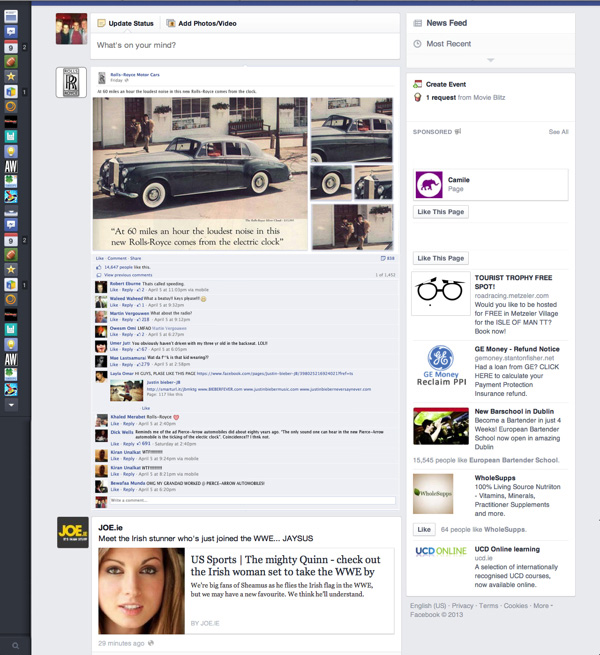Select the Update Status tab
The width and height of the screenshot is (600, 655).
[x=126, y=23]
